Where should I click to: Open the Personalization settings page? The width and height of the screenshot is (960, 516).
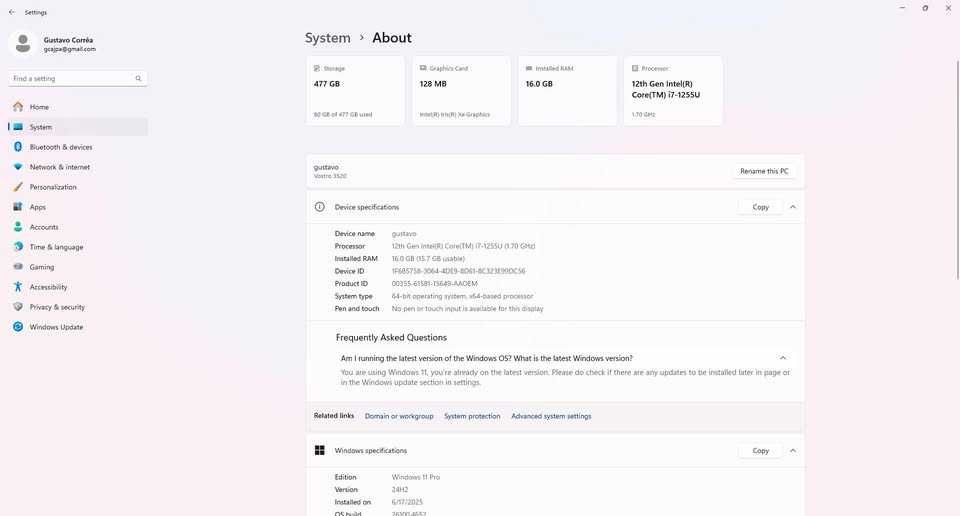[78, 187]
